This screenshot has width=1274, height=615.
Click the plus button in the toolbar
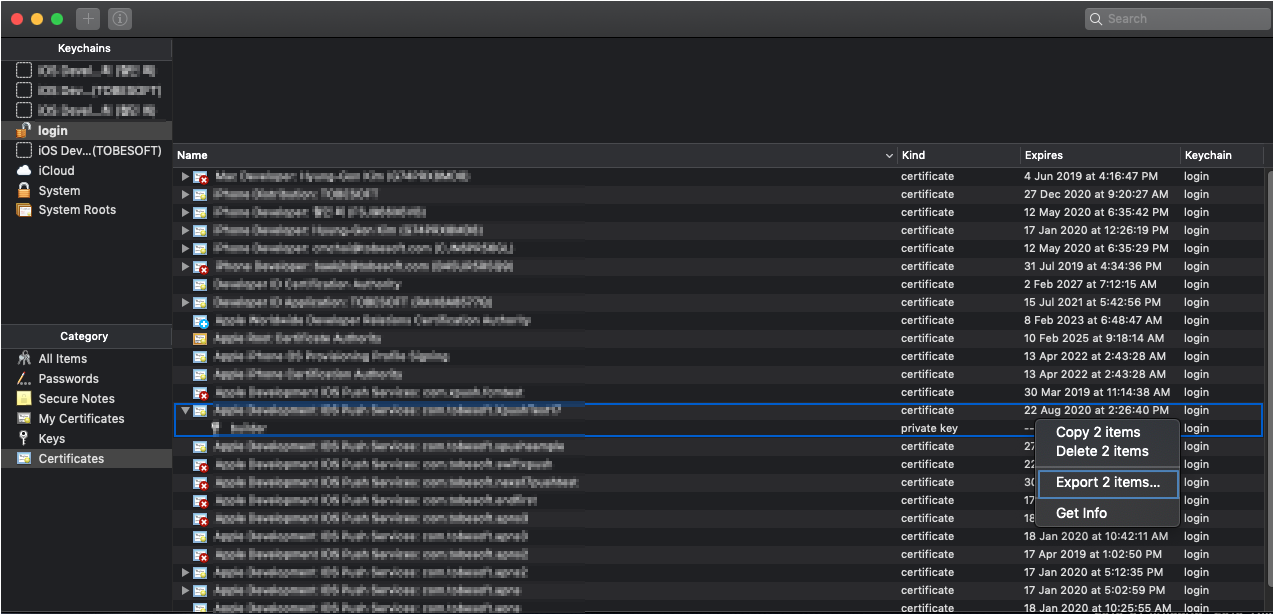(x=88, y=18)
